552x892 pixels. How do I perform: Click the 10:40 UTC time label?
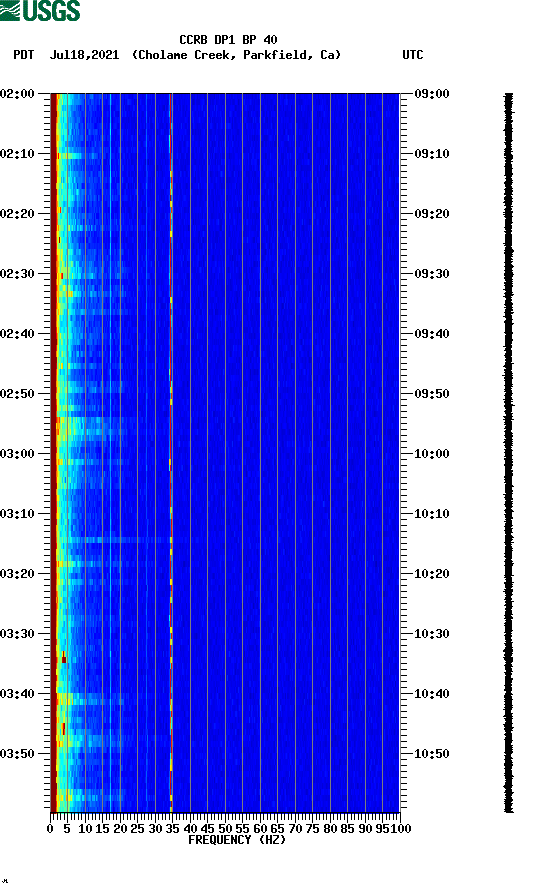coord(432,694)
